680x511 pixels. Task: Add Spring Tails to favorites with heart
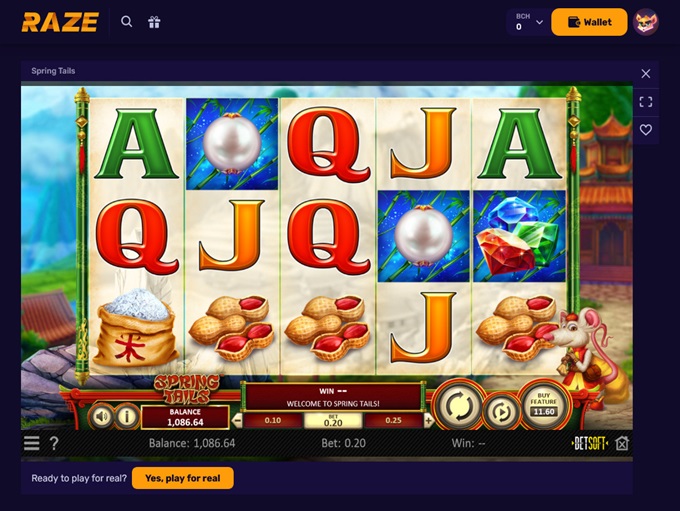(645, 130)
